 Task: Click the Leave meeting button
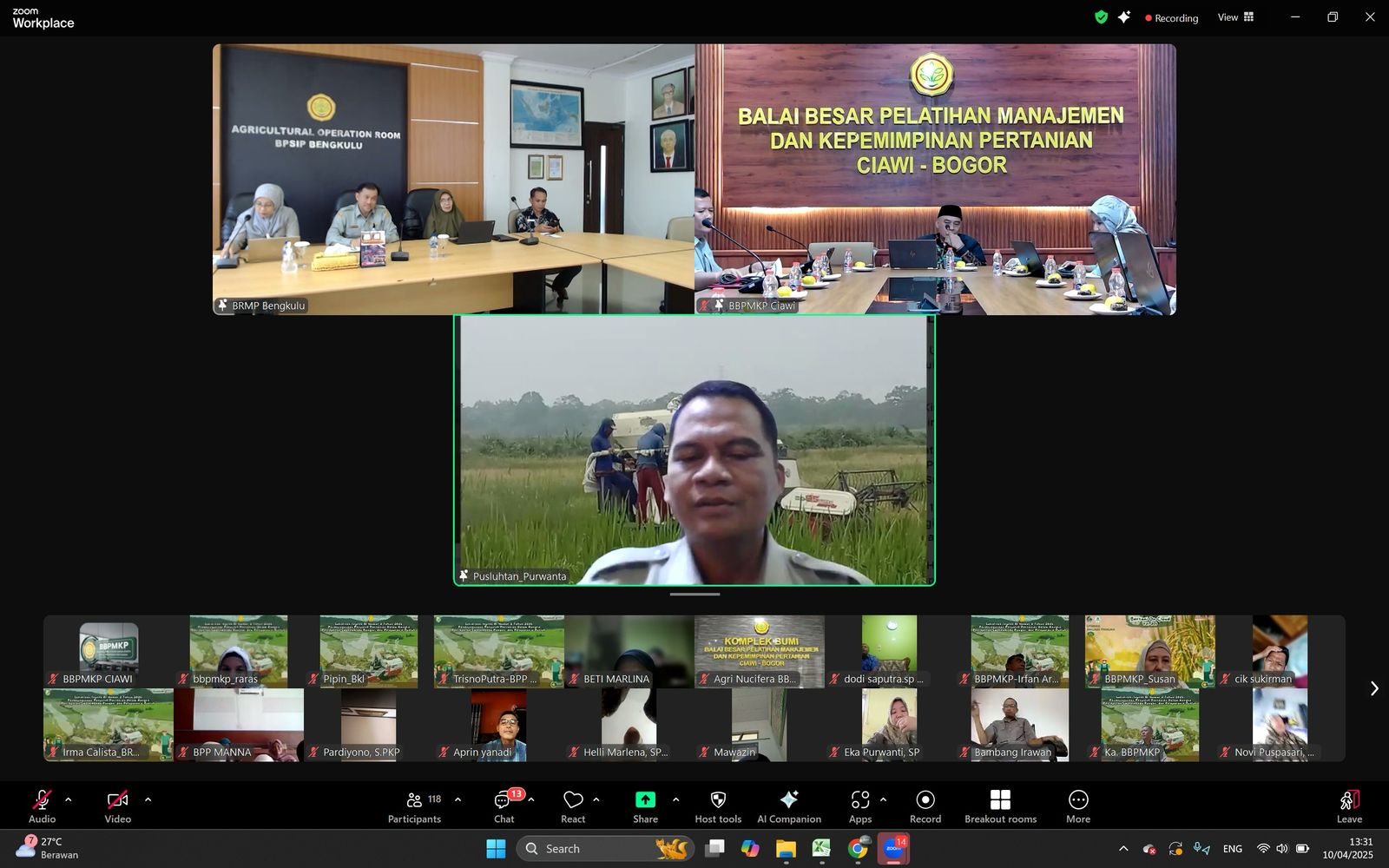tap(1349, 806)
